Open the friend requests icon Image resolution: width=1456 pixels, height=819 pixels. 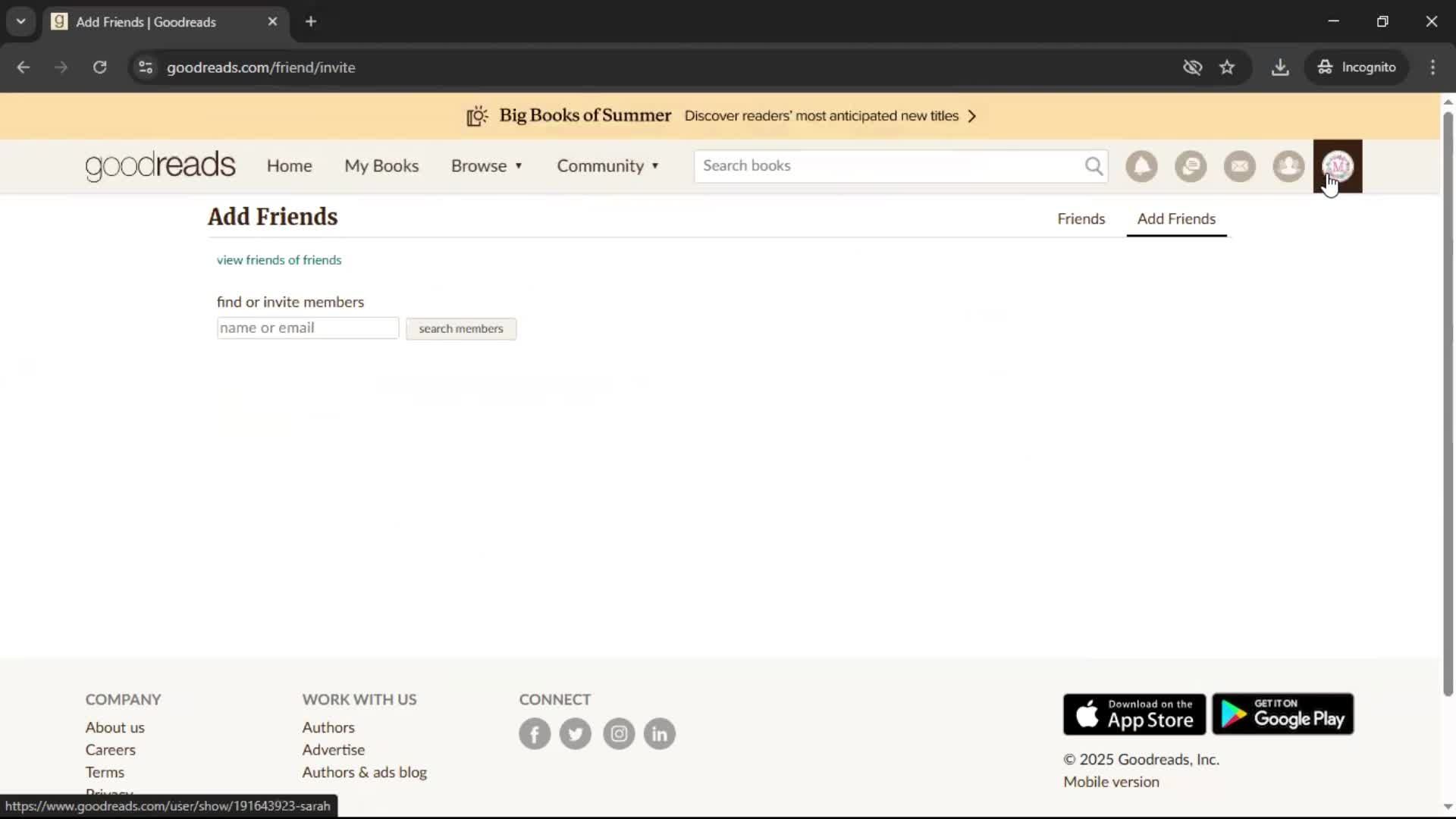(x=1288, y=166)
